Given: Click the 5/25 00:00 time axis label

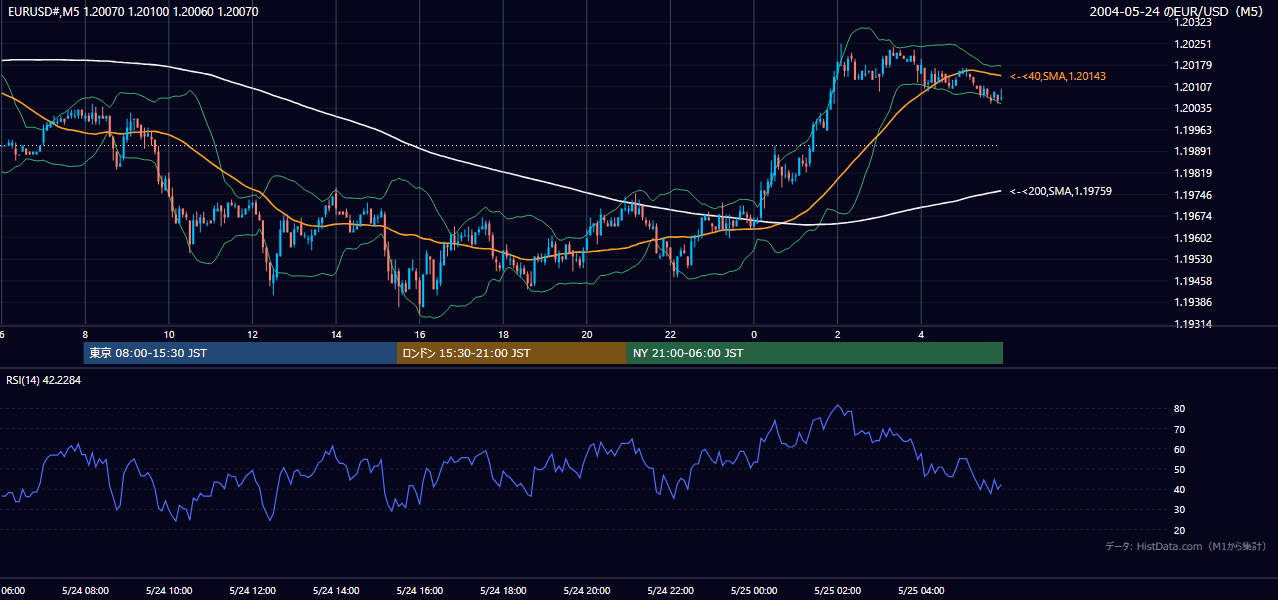Looking at the screenshot, I should pyautogui.click(x=753, y=590).
